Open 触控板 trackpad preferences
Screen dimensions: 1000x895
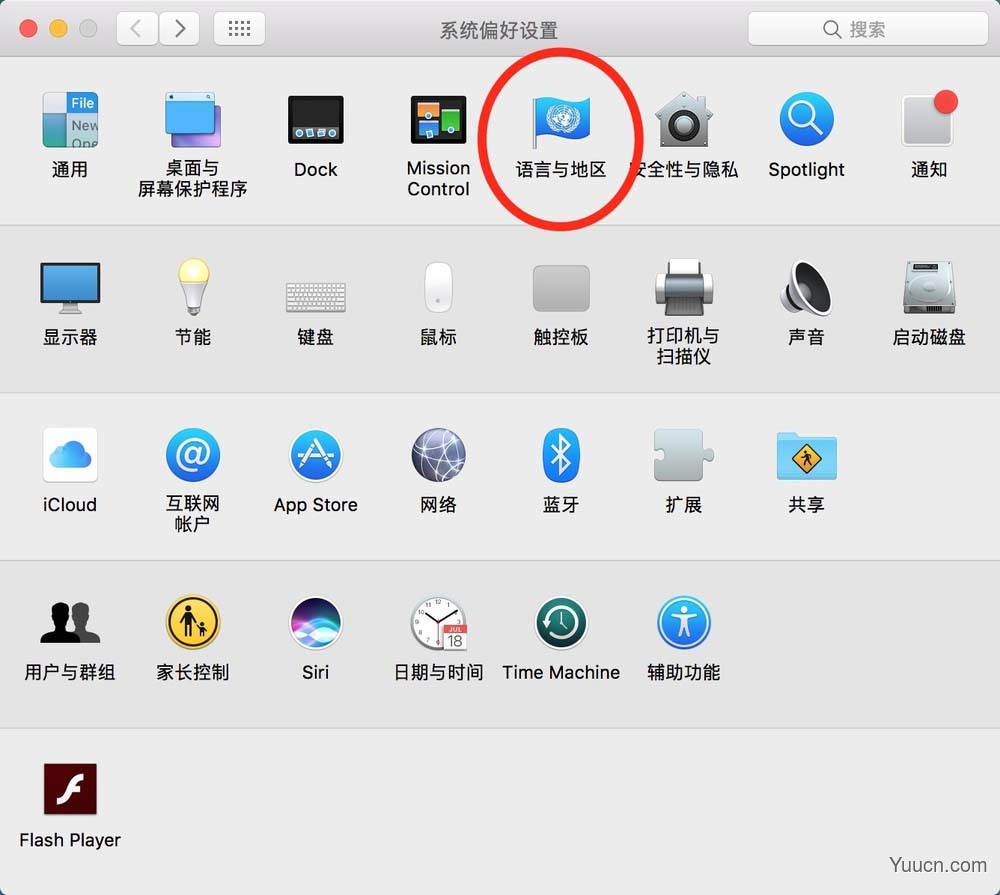pos(561,288)
